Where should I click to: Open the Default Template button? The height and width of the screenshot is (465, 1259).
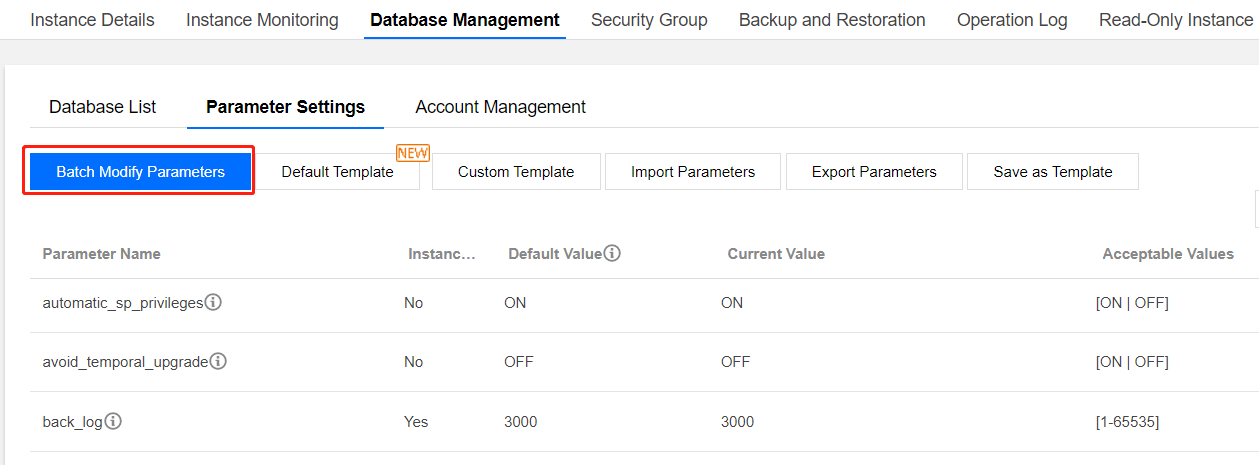click(337, 172)
